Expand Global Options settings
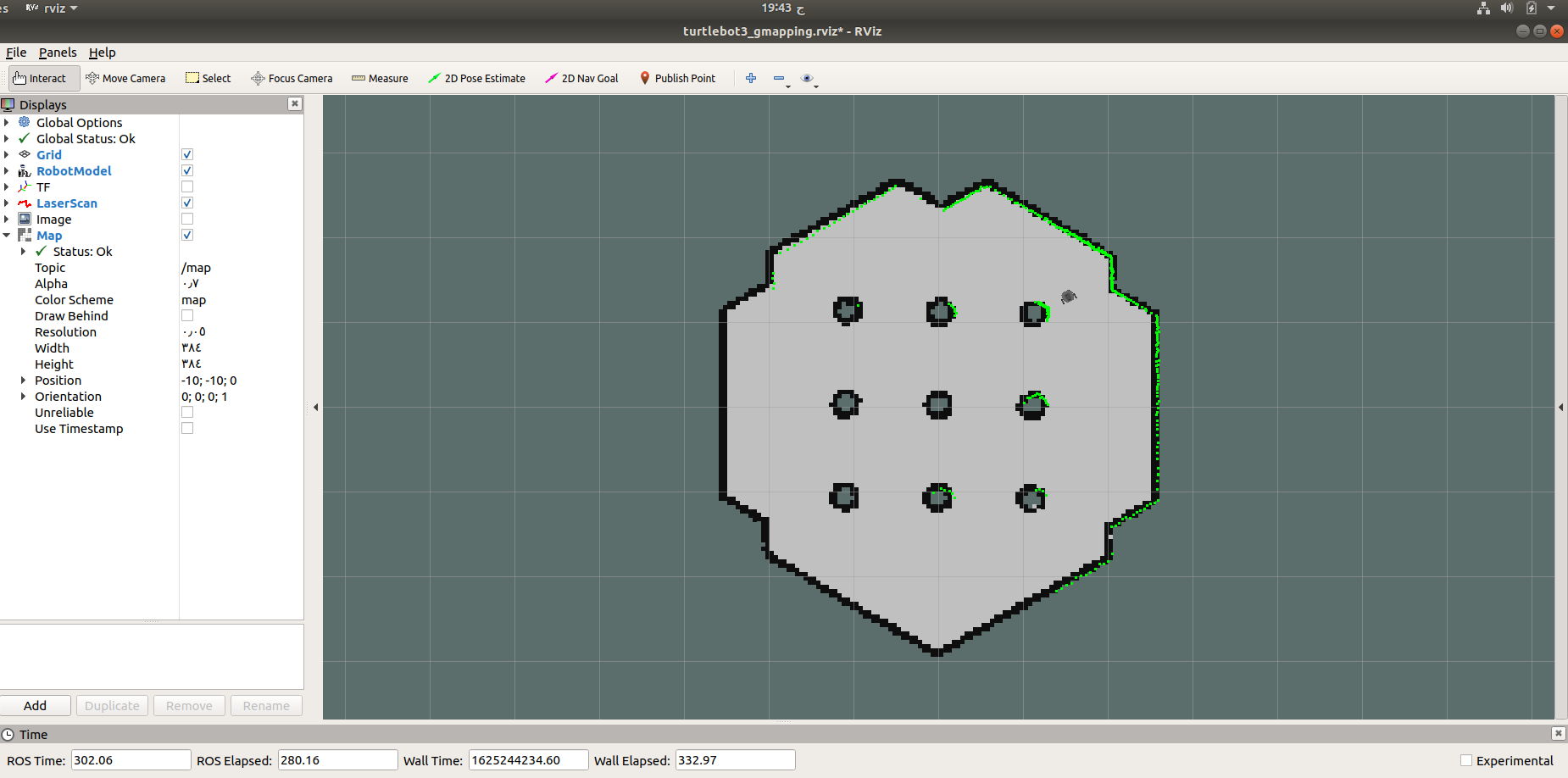The height and width of the screenshot is (778, 1568). point(8,122)
